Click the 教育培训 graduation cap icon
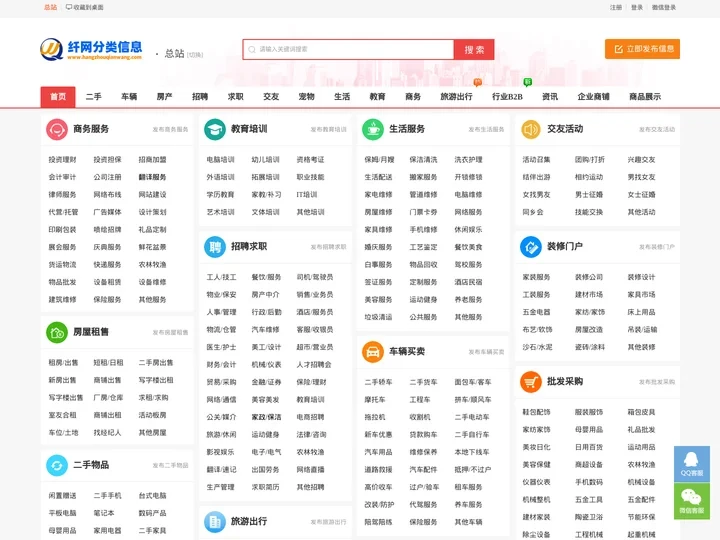Image resolution: width=720 pixels, height=540 pixels. click(215, 129)
